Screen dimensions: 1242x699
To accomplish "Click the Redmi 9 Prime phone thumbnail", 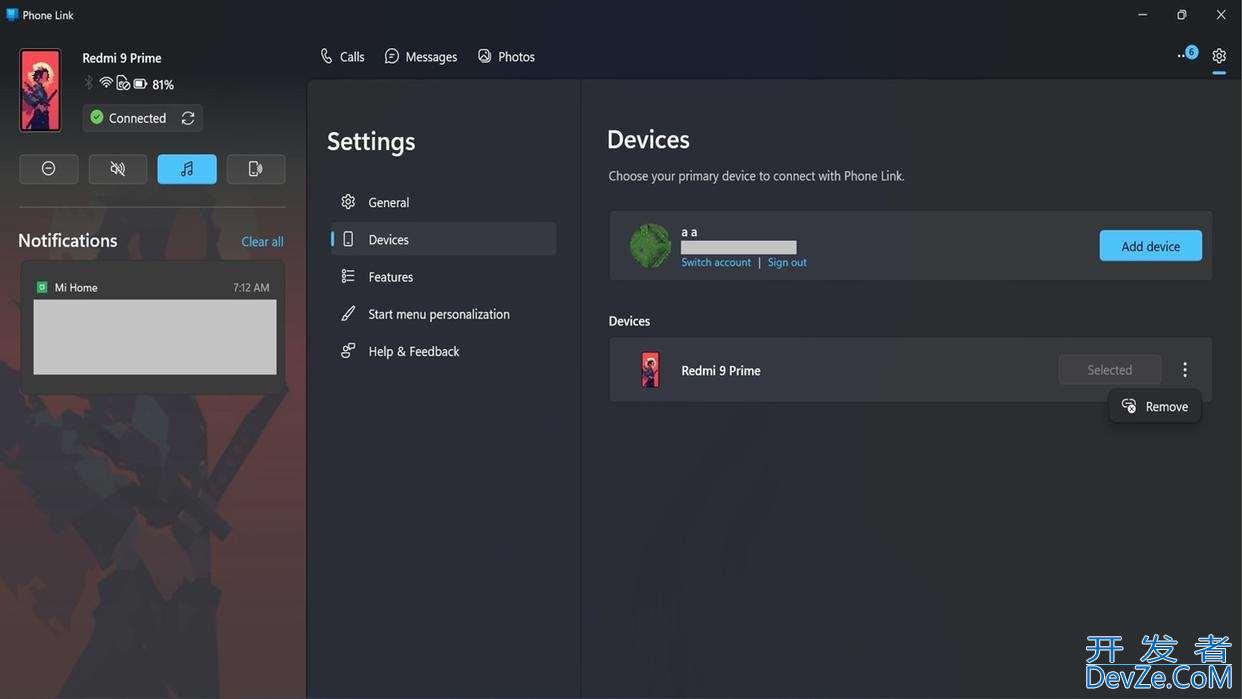I will [x=40, y=90].
